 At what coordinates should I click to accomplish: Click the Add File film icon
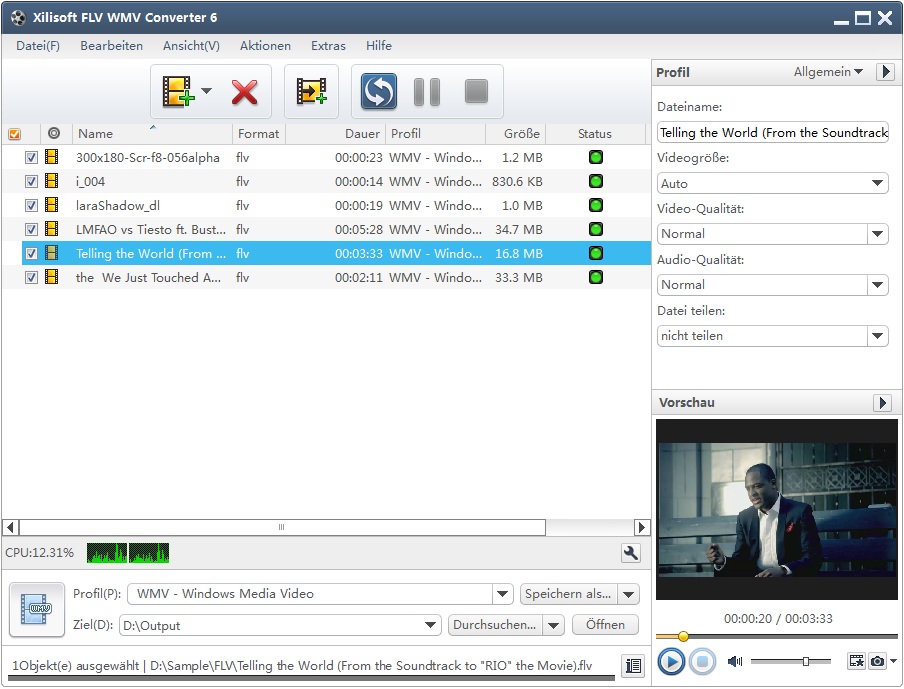pyautogui.click(x=178, y=91)
